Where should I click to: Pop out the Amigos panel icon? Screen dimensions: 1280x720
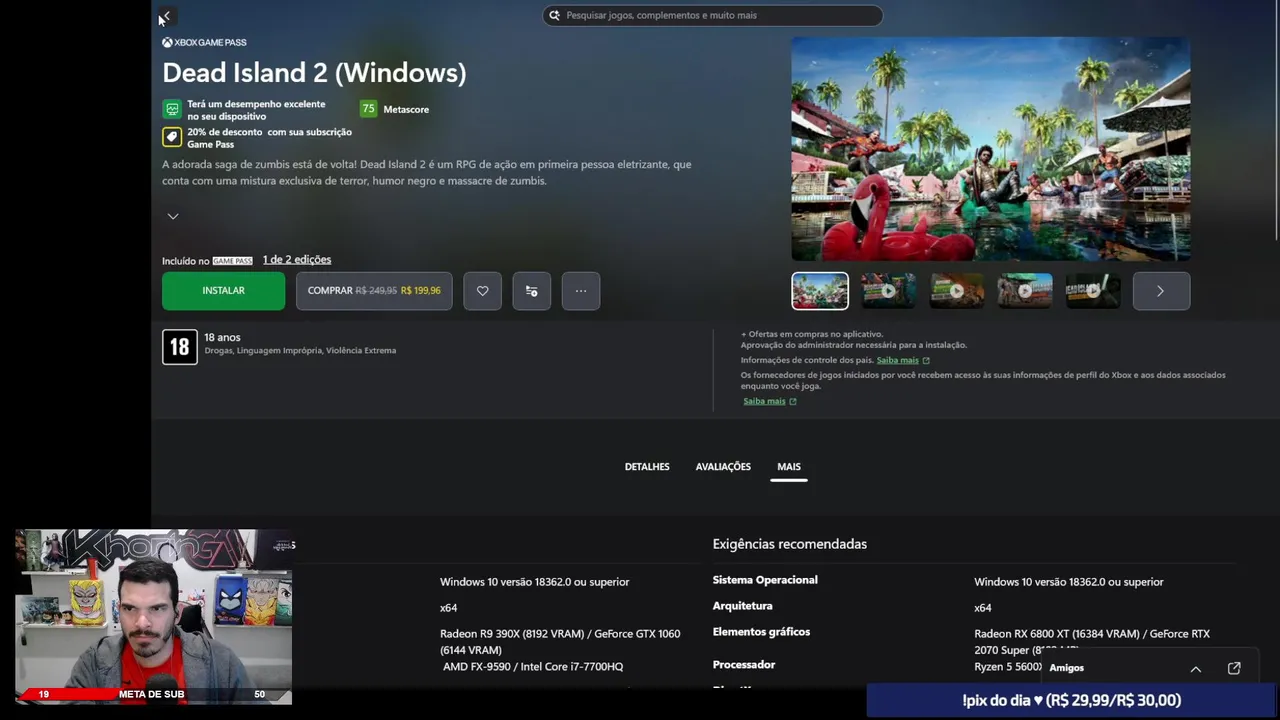1234,668
